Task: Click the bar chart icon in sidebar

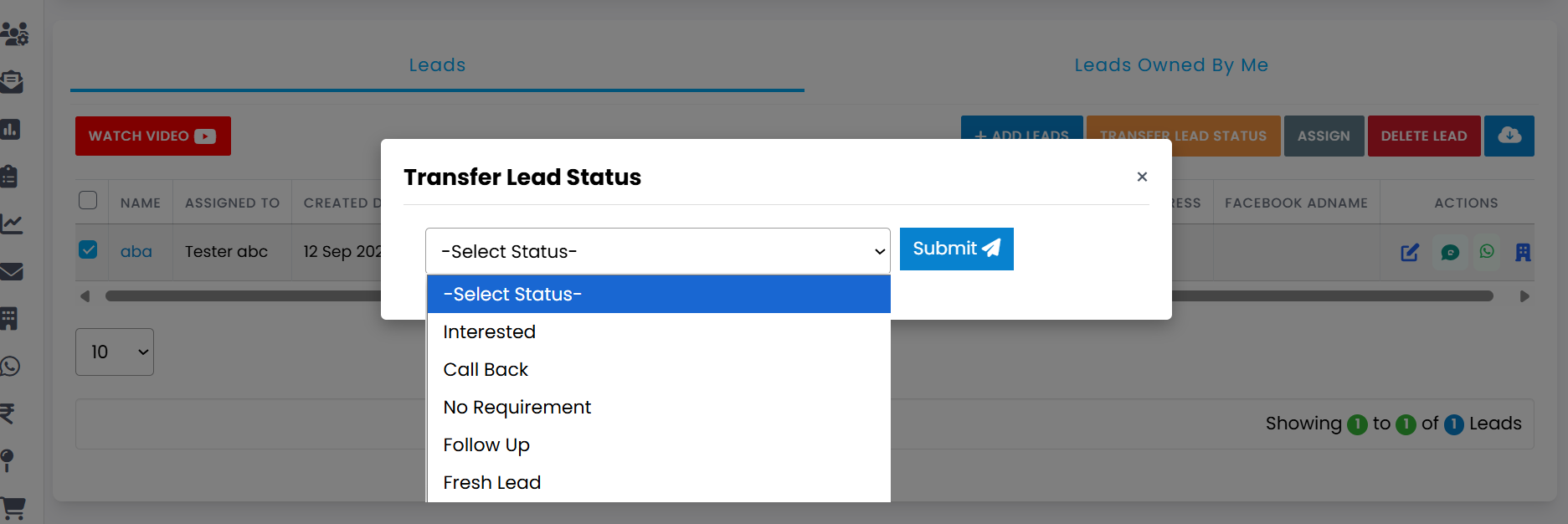Action: tap(11, 130)
